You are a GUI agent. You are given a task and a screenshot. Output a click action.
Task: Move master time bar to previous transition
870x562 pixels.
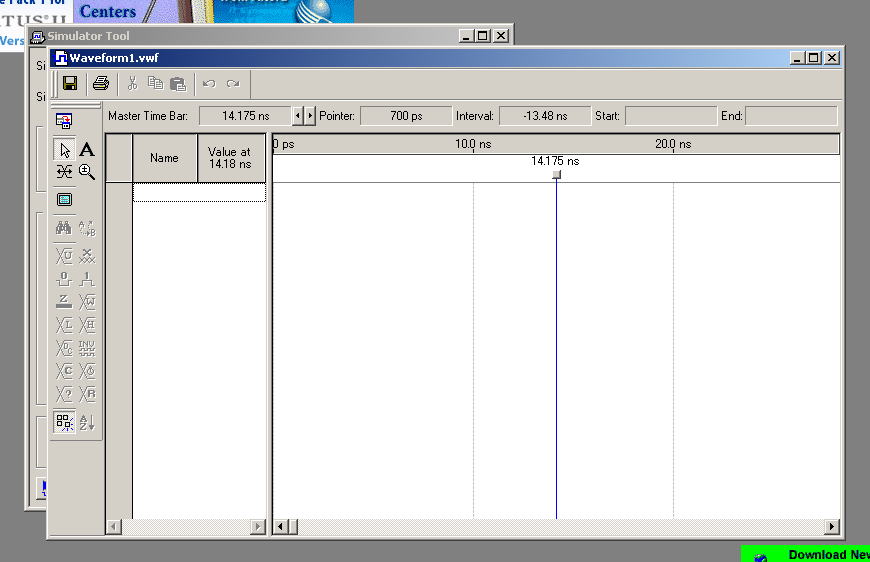coord(298,116)
